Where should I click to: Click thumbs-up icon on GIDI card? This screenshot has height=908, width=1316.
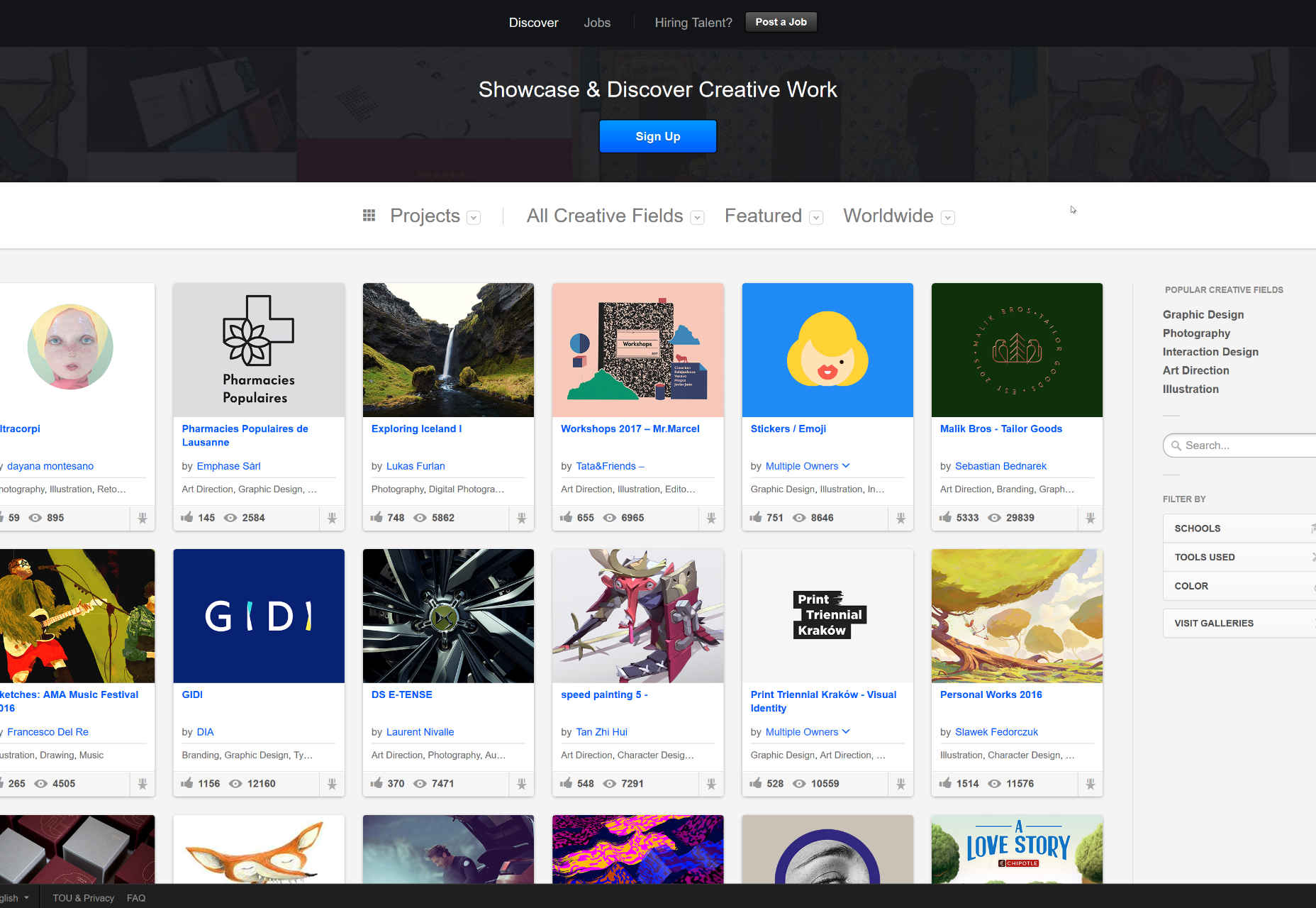coord(187,783)
